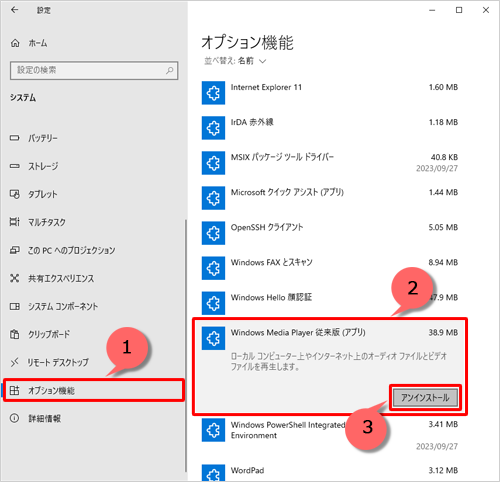
Task: Click the この PC へのプロジェクション icon
Action: [x=15, y=250]
